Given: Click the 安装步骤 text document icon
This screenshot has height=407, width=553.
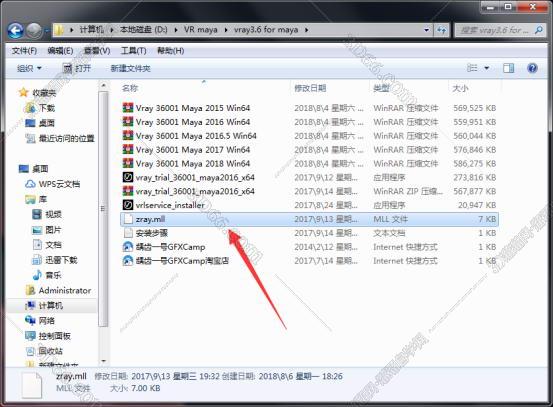Looking at the screenshot, I should coord(128,233).
